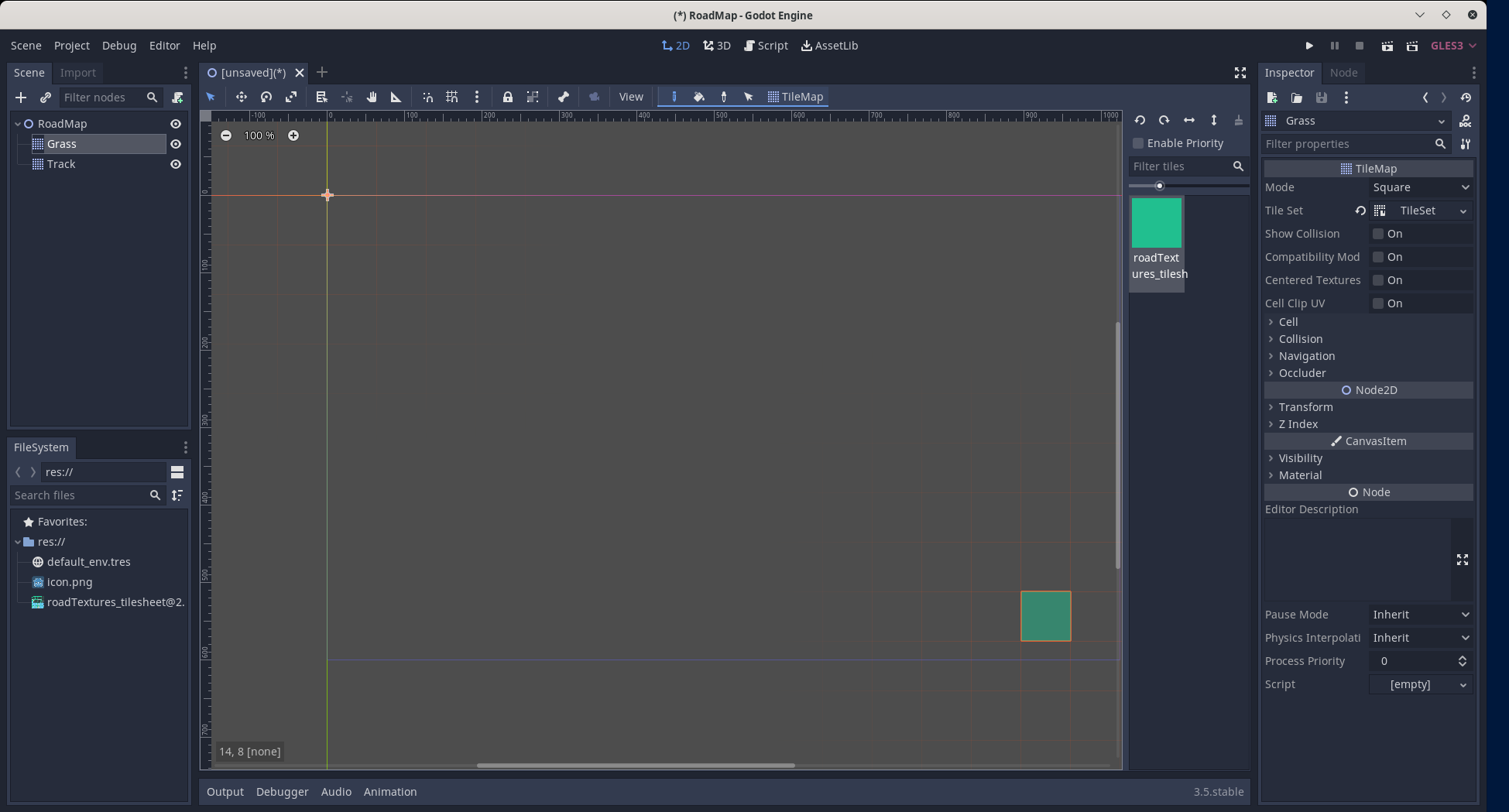Activate the Rotate tool
The width and height of the screenshot is (1509, 812).
pos(266,97)
